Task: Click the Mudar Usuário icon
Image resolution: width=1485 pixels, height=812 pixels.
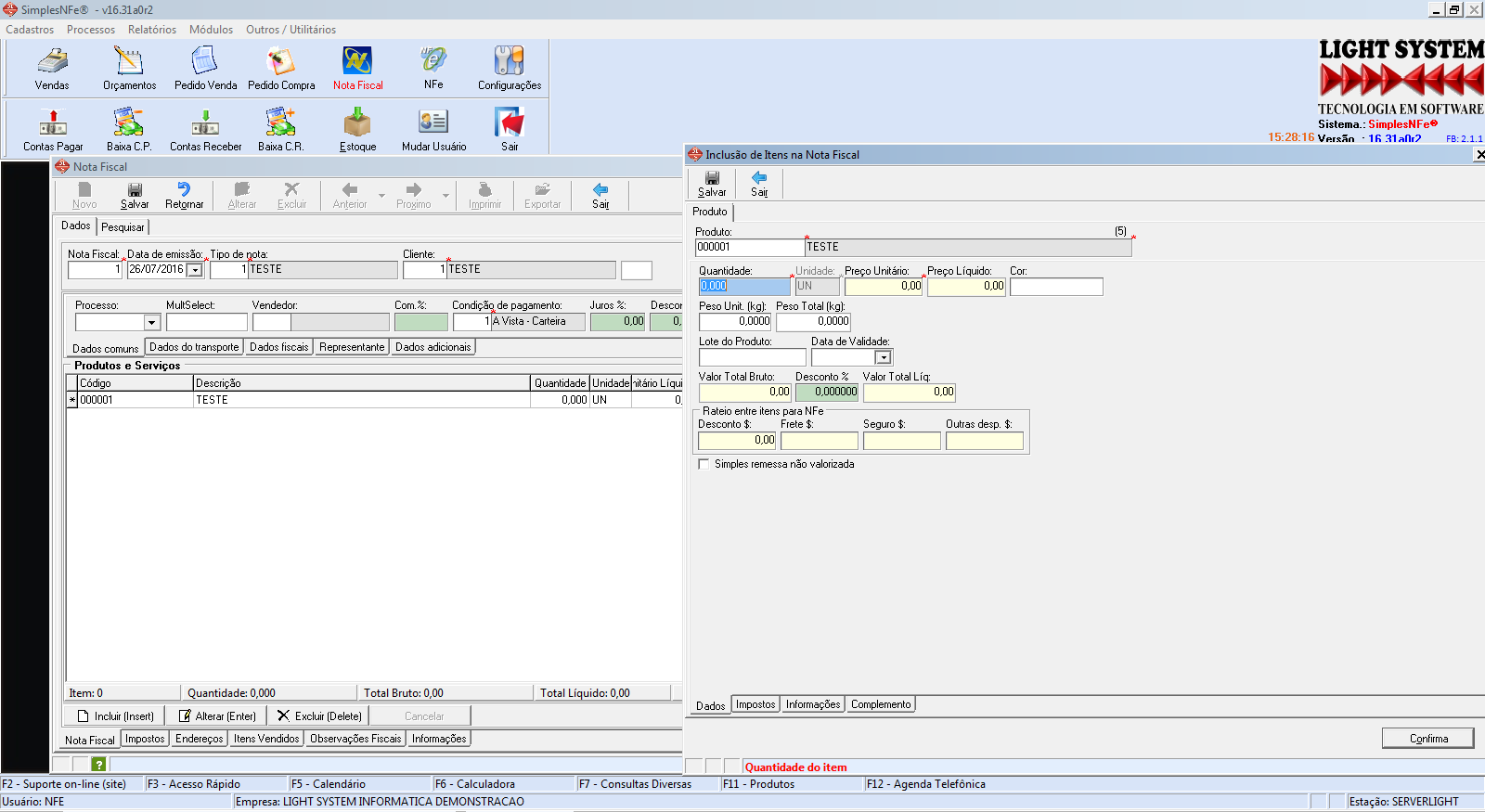Action: point(433,130)
